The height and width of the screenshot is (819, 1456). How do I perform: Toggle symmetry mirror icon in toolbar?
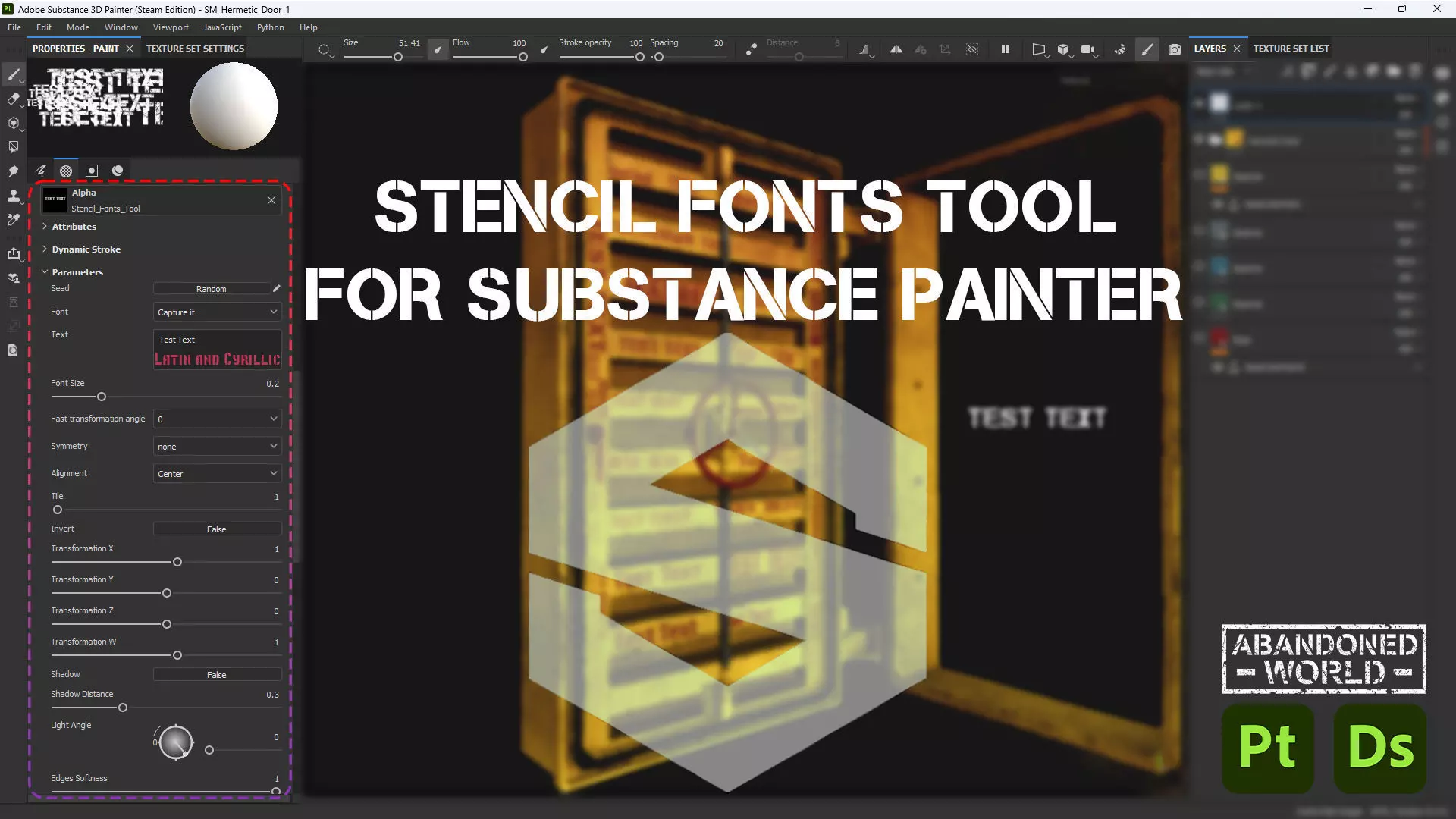tap(896, 49)
